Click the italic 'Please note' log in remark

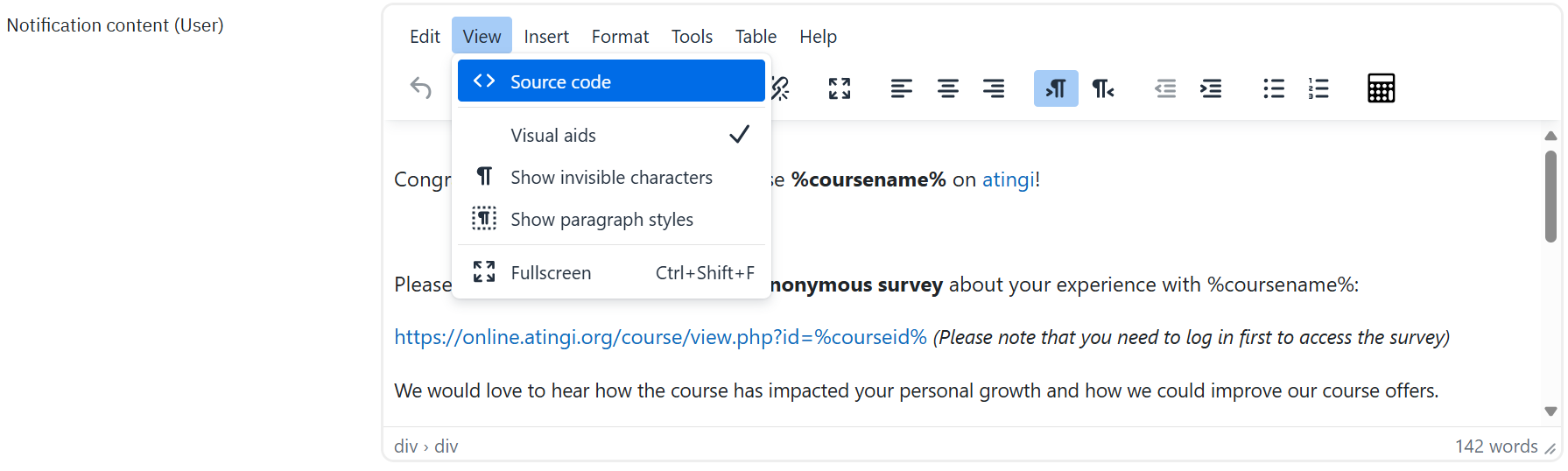(1192, 337)
